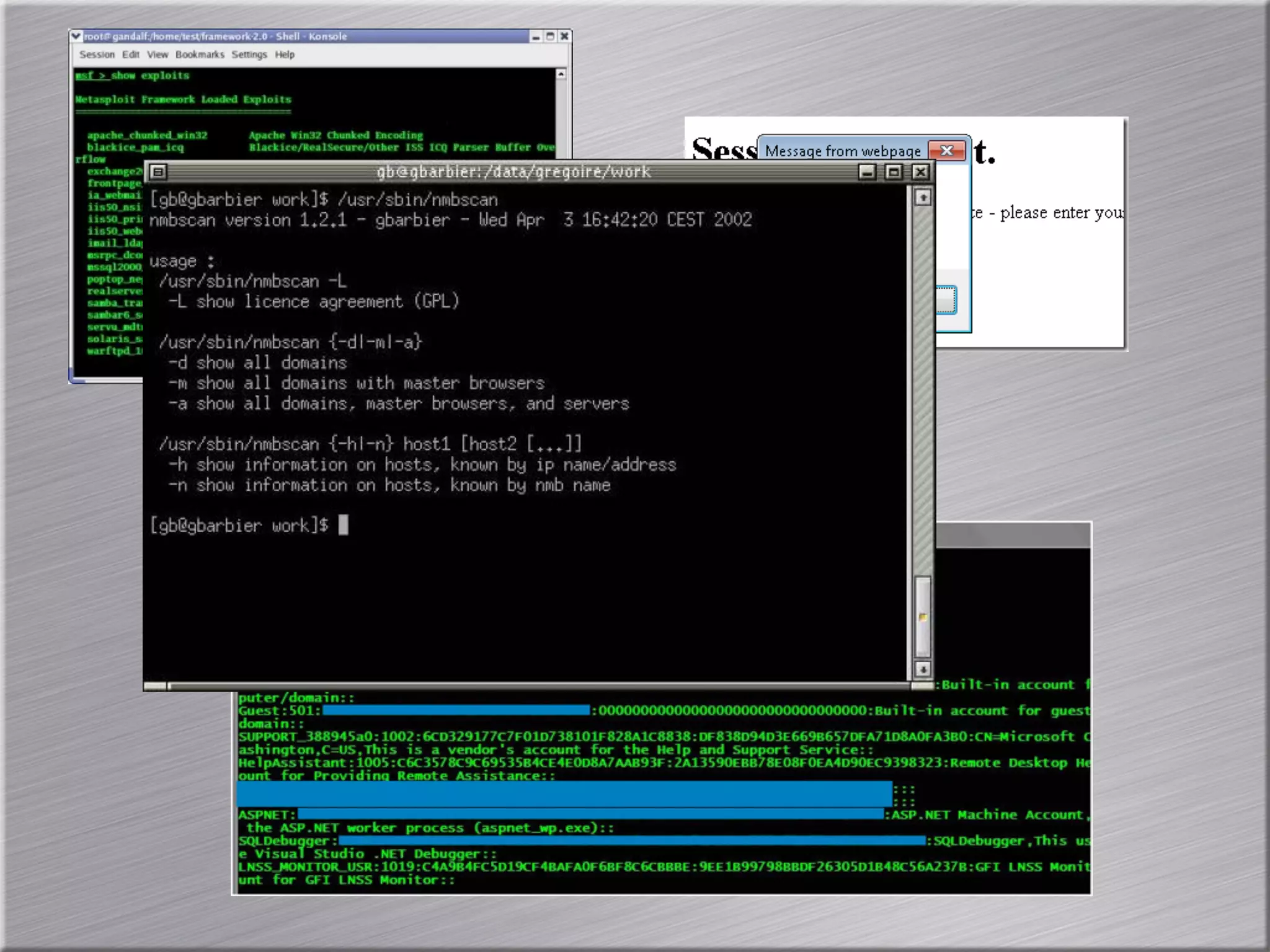Open the Bookmarks menu in Konsole

[x=200, y=55]
